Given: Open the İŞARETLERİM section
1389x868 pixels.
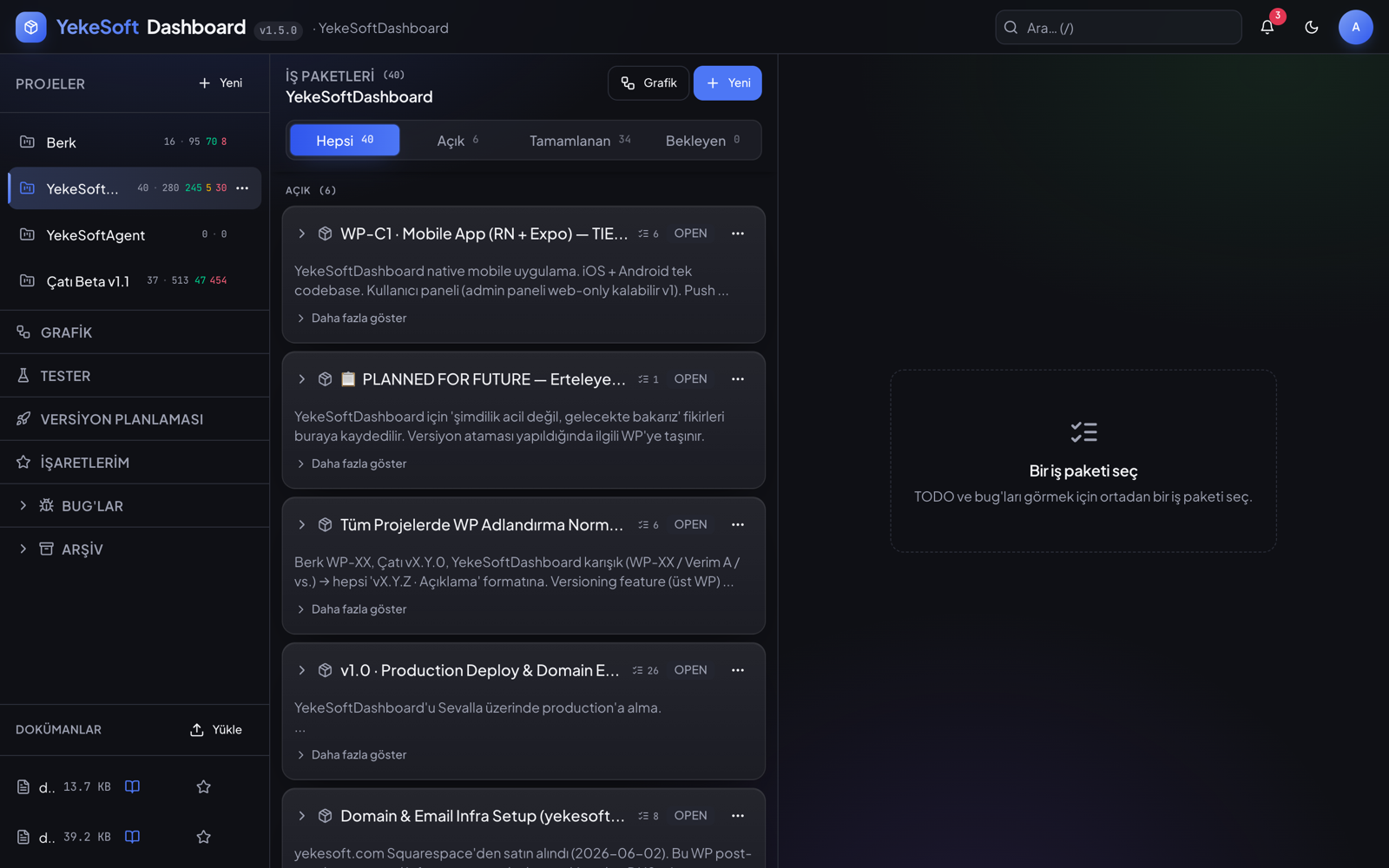Looking at the screenshot, I should (x=135, y=463).
